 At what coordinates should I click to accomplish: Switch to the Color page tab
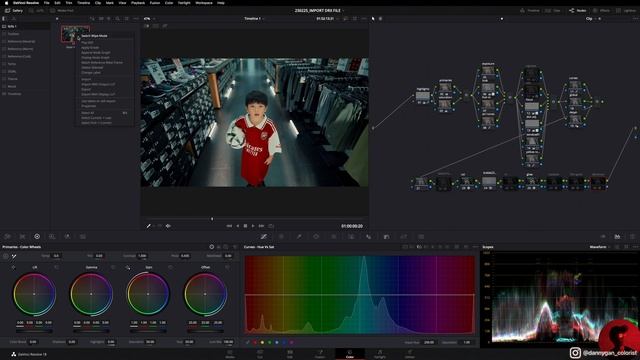[x=350, y=354]
